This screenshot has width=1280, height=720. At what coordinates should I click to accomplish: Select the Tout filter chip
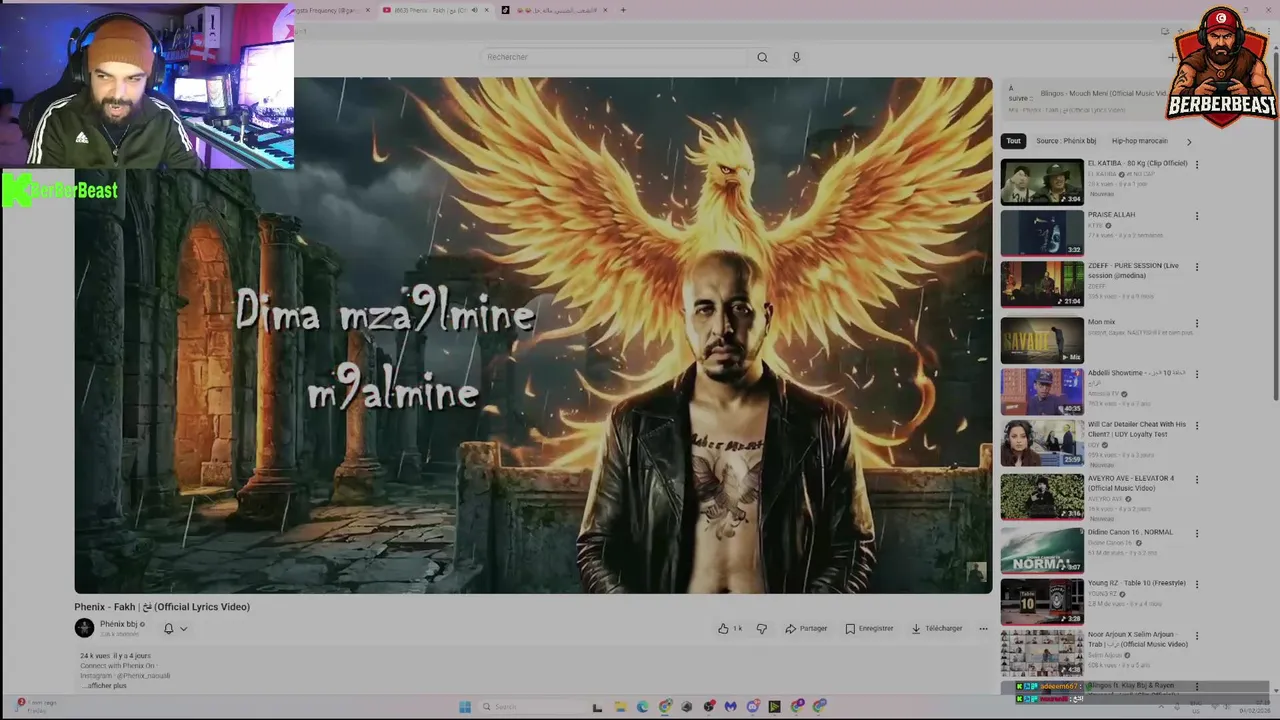click(1014, 141)
